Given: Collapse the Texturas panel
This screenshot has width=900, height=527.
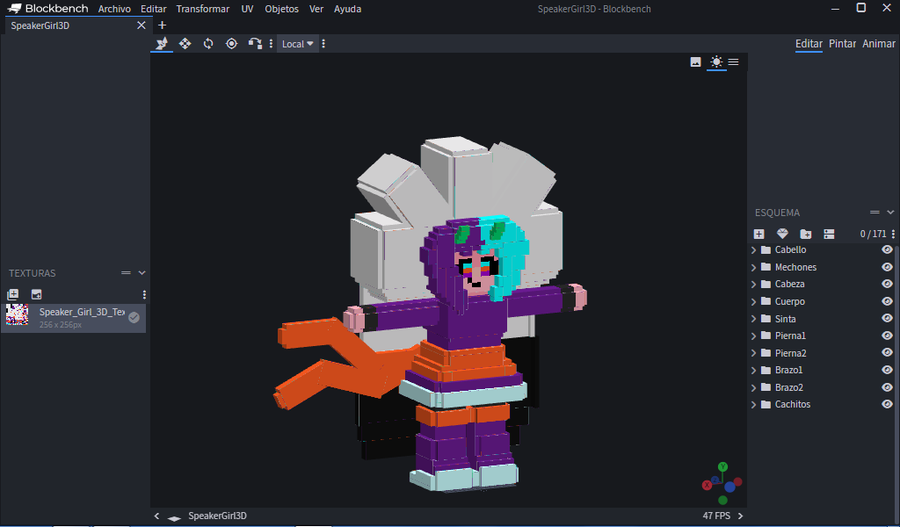Looking at the screenshot, I should click(142, 273).
